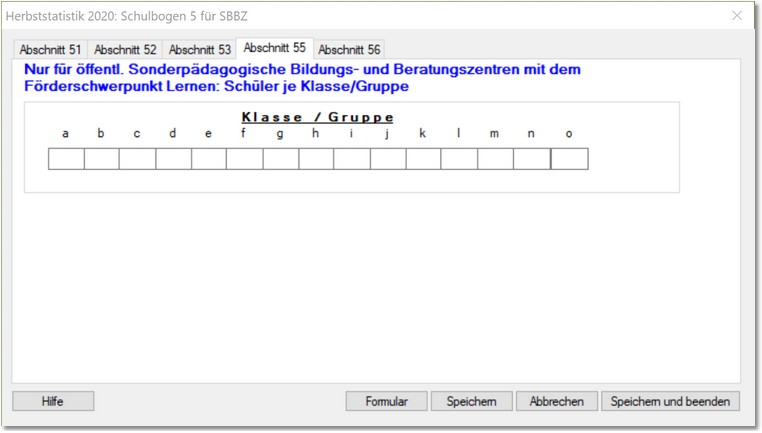Click the Formular button
The height and width of the screenshot is (433, 762).
click(x=386, y=401)
